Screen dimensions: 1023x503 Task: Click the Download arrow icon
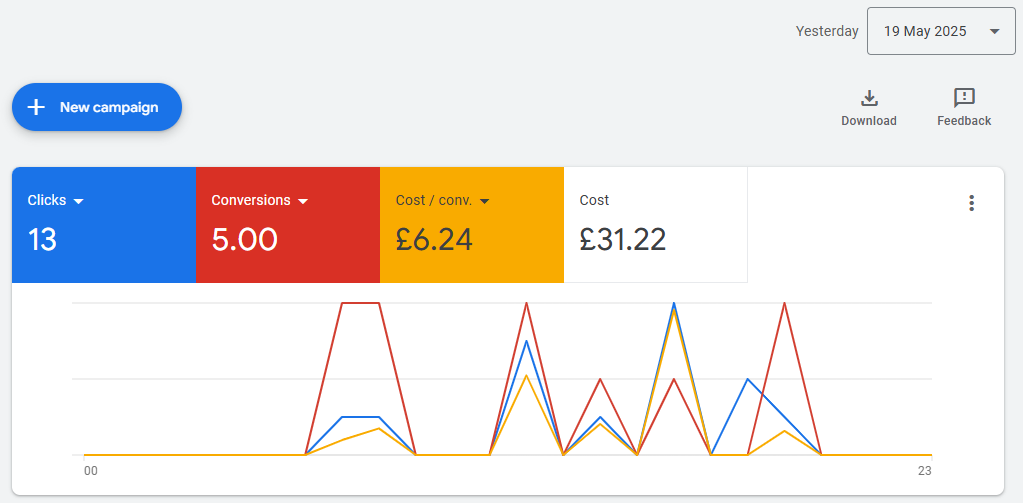[x=868, y=99]
